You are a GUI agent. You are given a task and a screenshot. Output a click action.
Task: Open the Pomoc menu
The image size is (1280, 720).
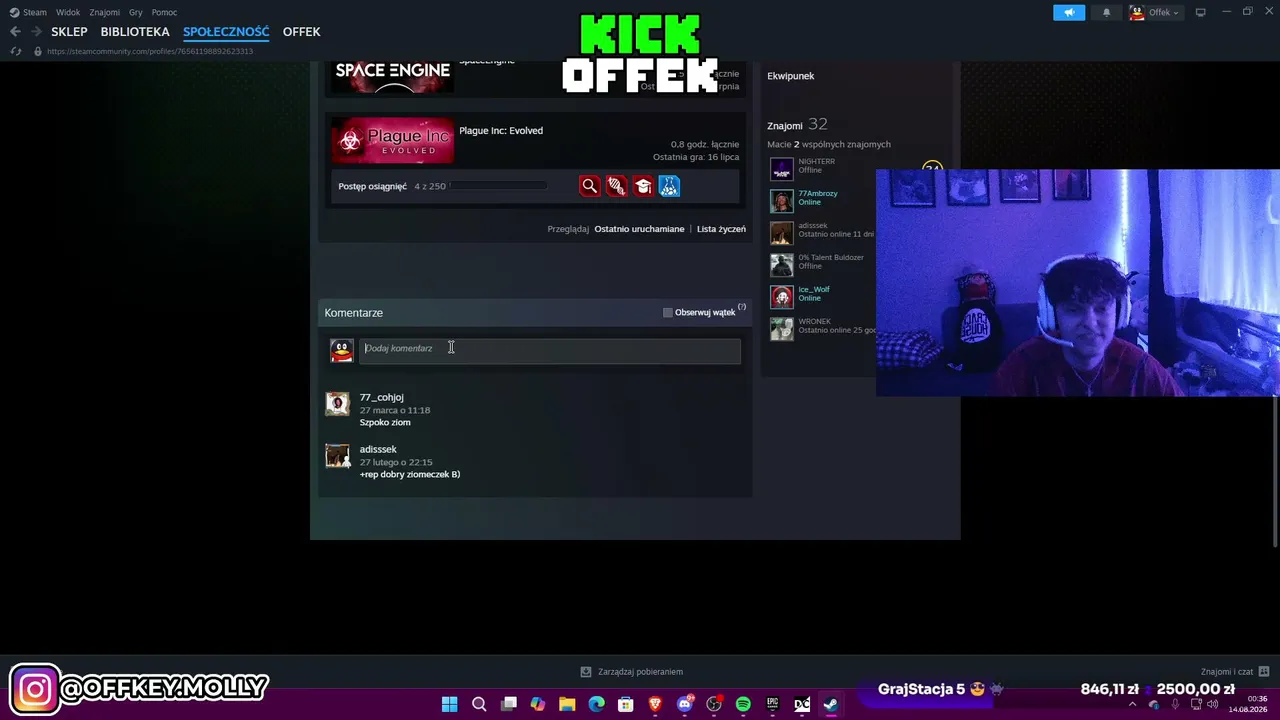[164, 12]
